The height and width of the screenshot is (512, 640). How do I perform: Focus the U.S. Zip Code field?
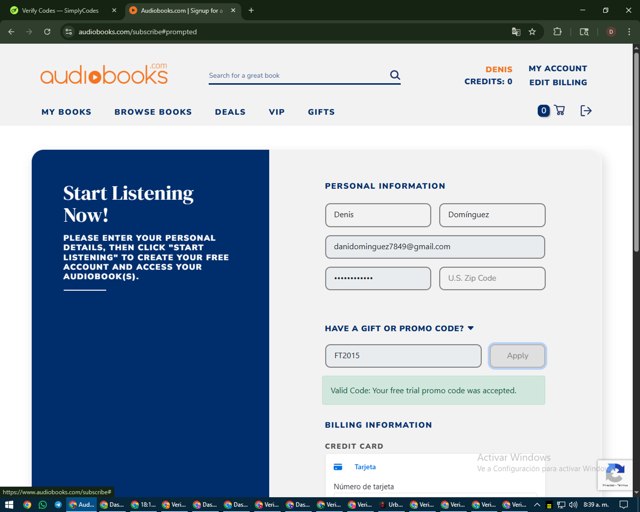(492, 278)
